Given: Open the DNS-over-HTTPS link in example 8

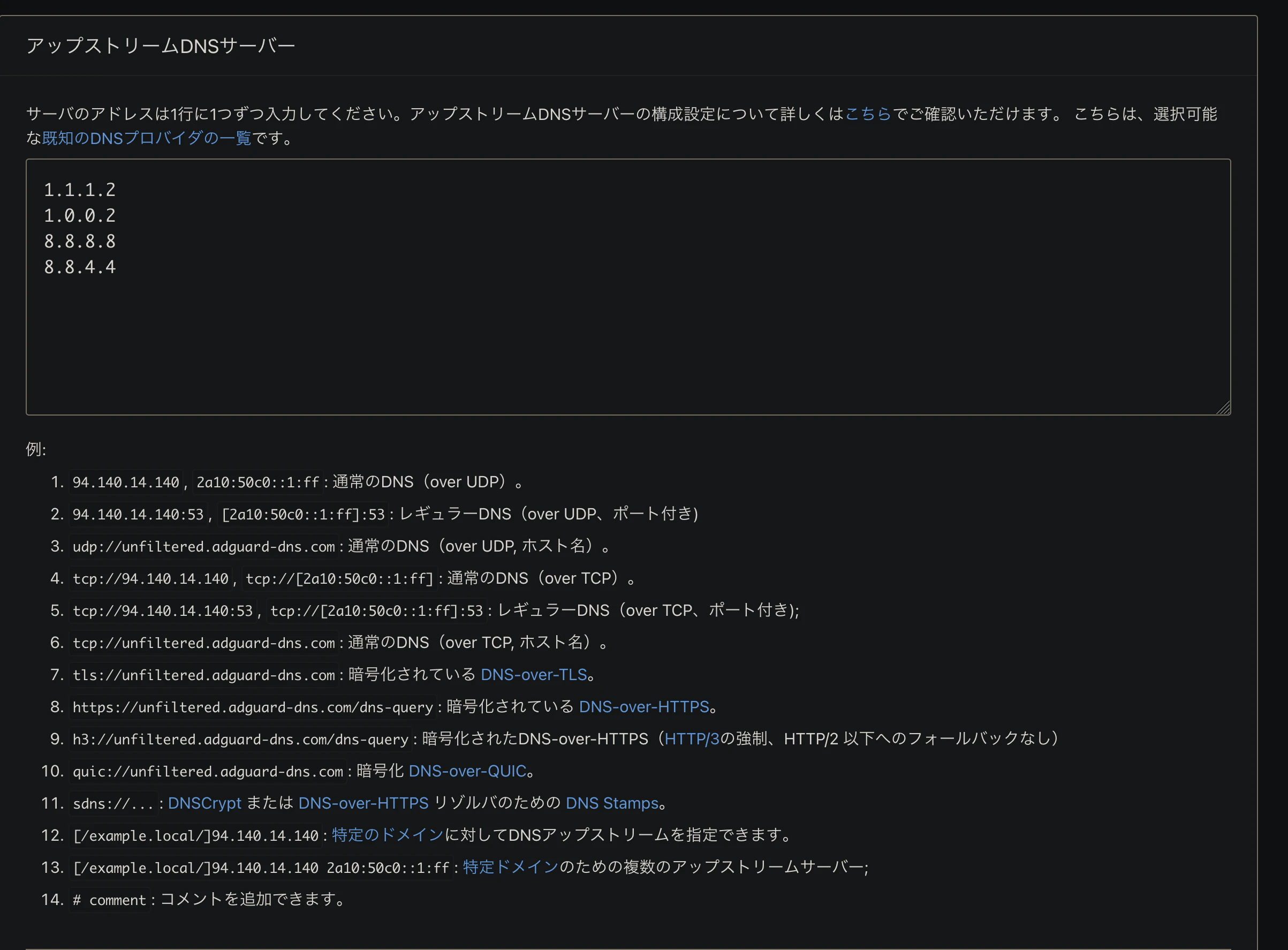Looking at the screenshot, I should pos(643,707).
